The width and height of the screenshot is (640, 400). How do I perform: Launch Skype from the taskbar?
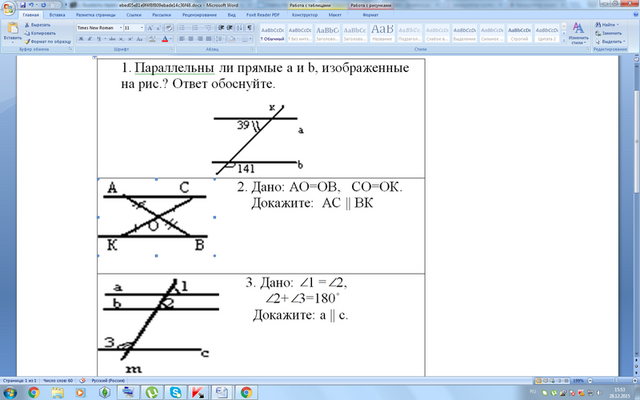(176, 393)
